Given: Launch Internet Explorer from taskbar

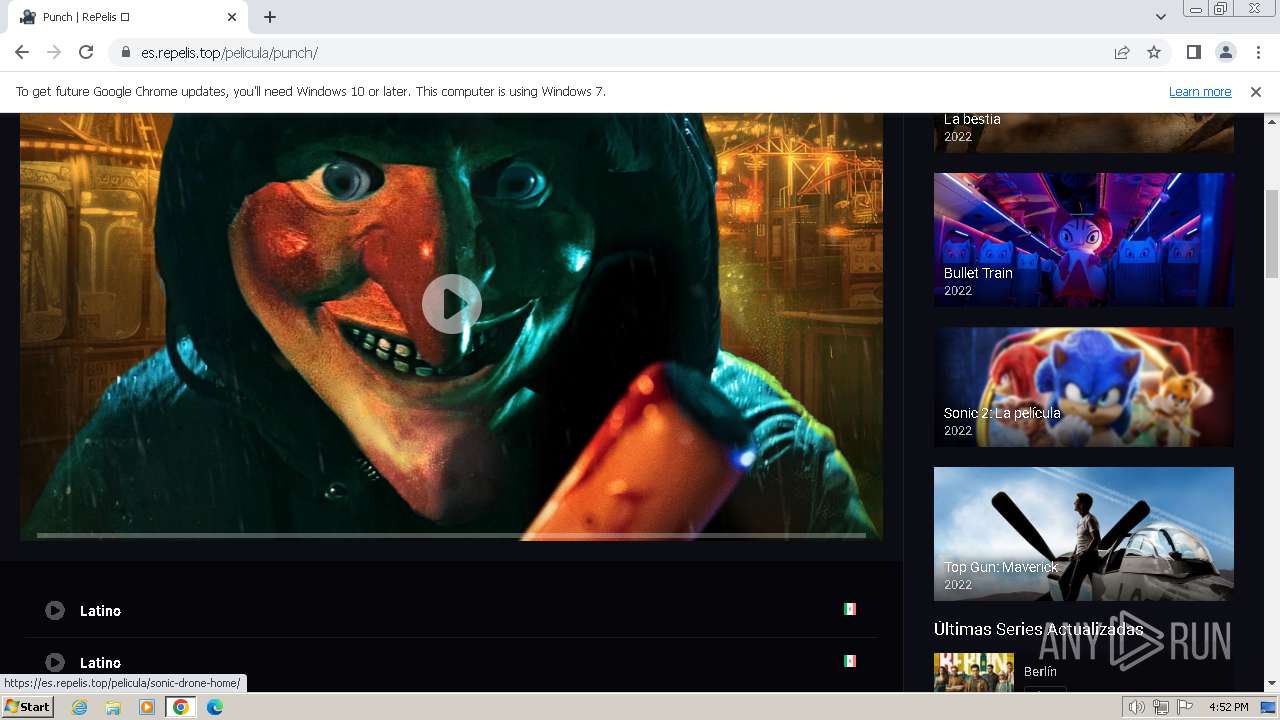Looking at the screenshot, I should (x=79, y=707).
